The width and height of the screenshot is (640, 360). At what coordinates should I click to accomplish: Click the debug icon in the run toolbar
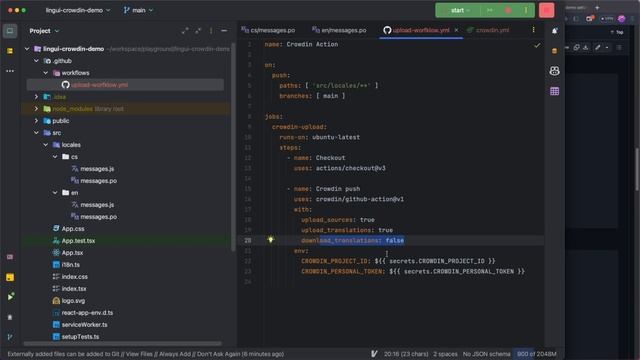[x=508, y=10]
